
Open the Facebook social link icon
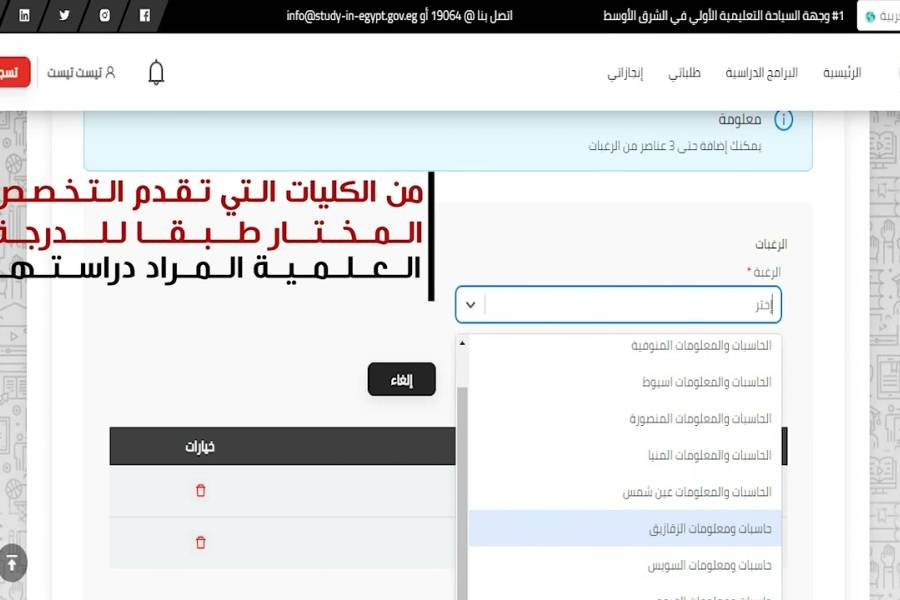tap(145, 16)
